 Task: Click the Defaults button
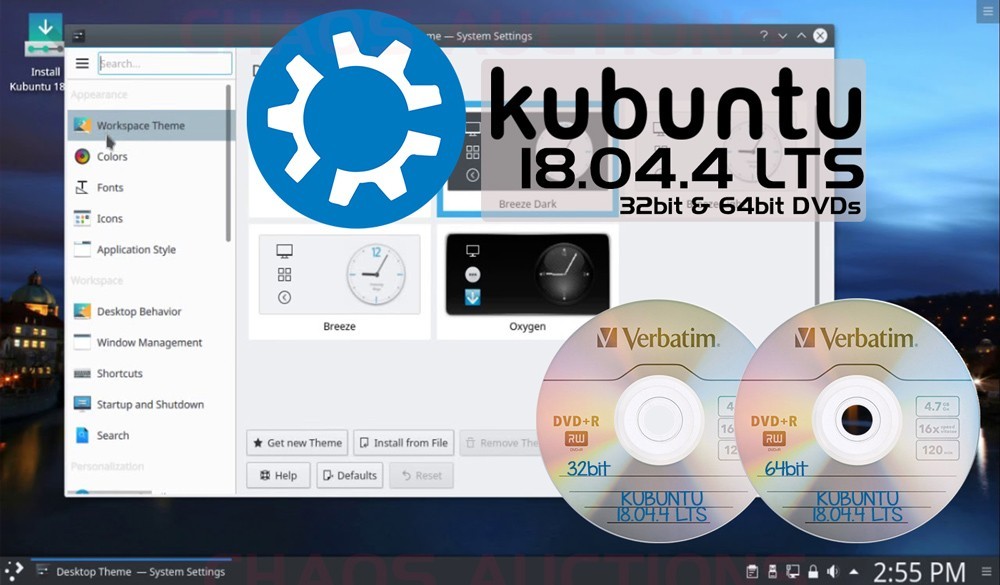click(349, 475)
